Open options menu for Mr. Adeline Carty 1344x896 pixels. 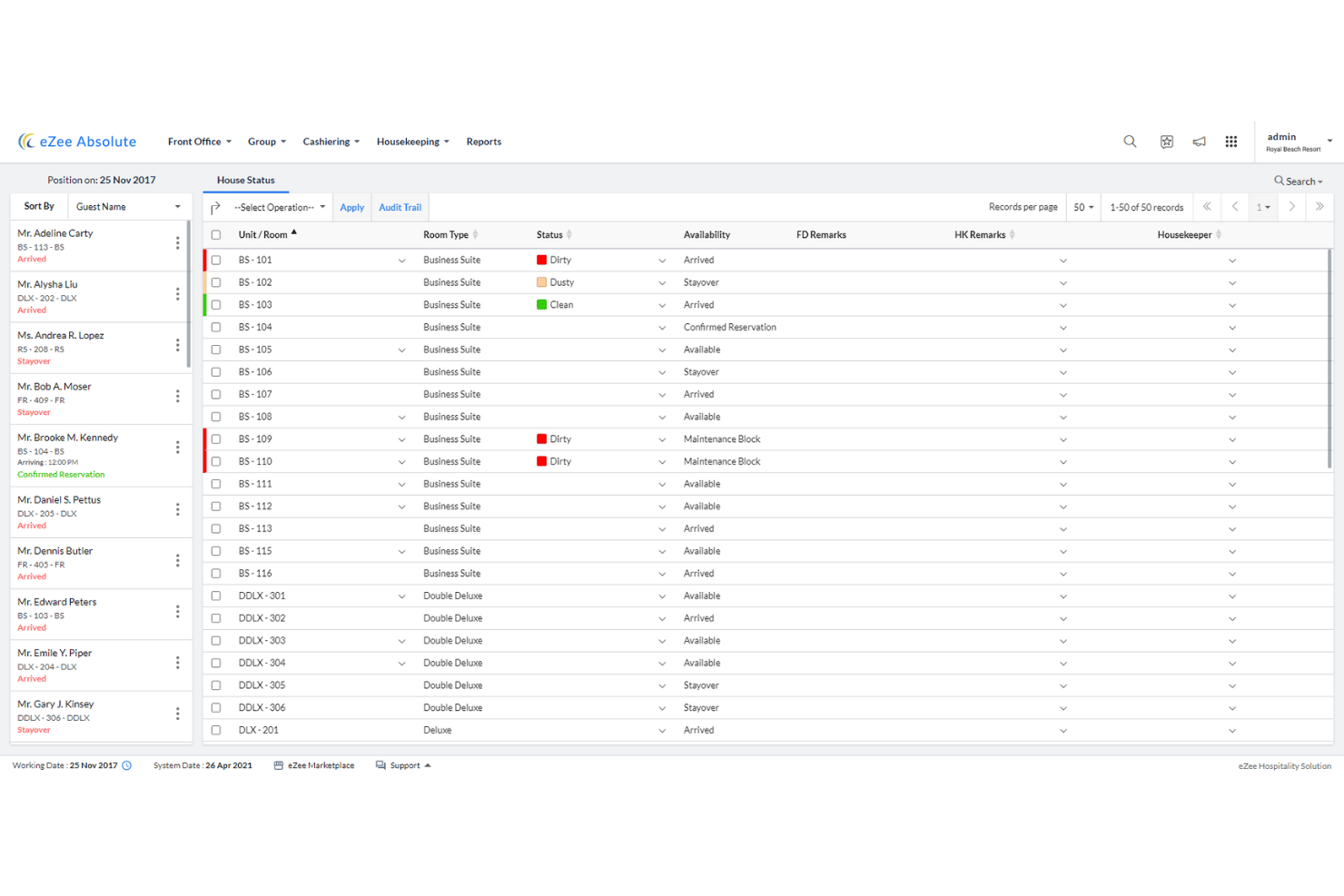click(177, 243)
